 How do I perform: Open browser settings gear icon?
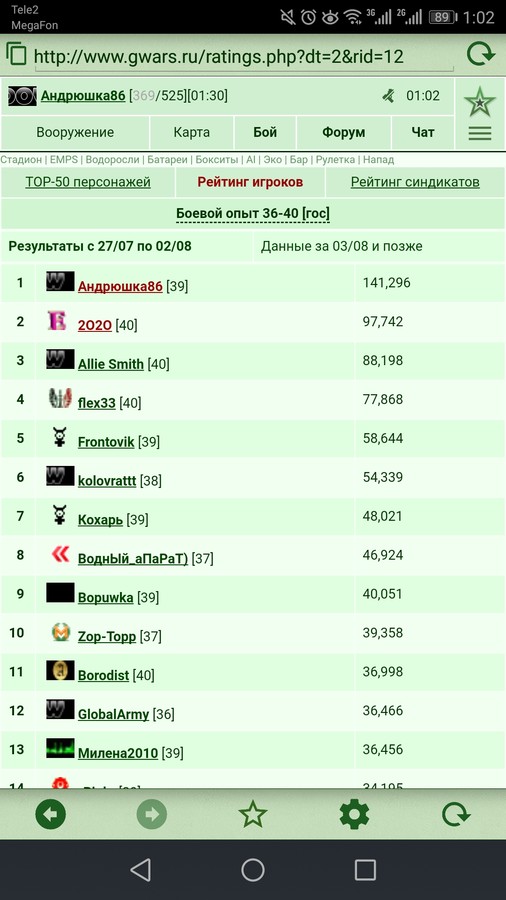354,814
